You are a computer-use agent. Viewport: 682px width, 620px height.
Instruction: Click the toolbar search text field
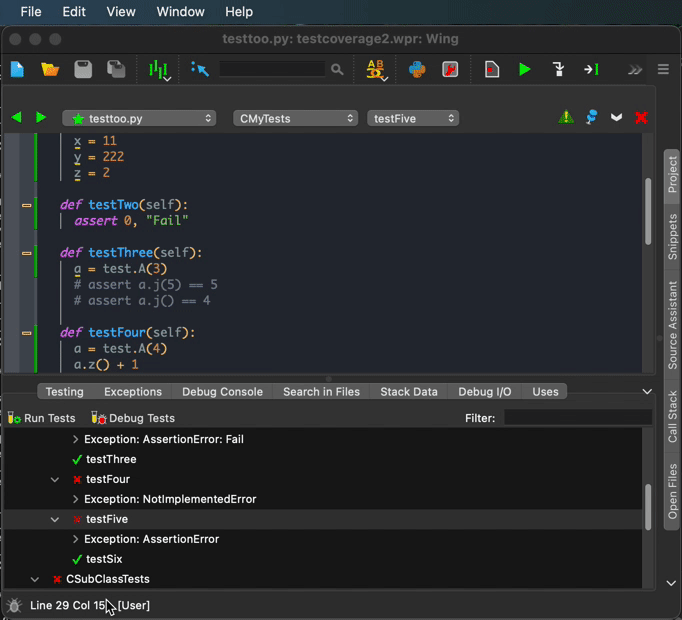tap(272, 69)
